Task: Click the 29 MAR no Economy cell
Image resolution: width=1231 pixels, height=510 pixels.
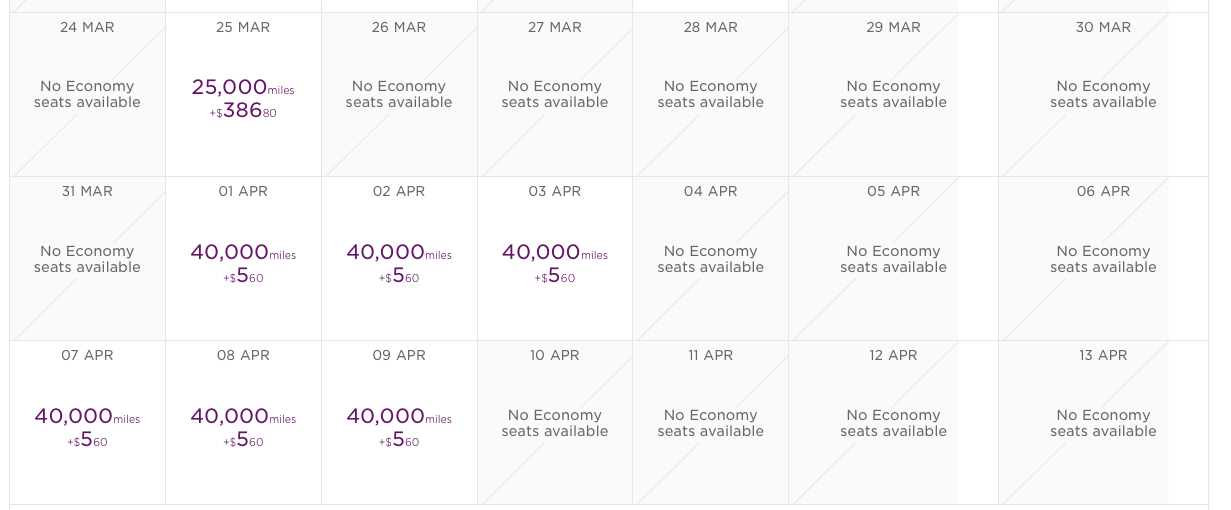Action: tap(893, 95)
